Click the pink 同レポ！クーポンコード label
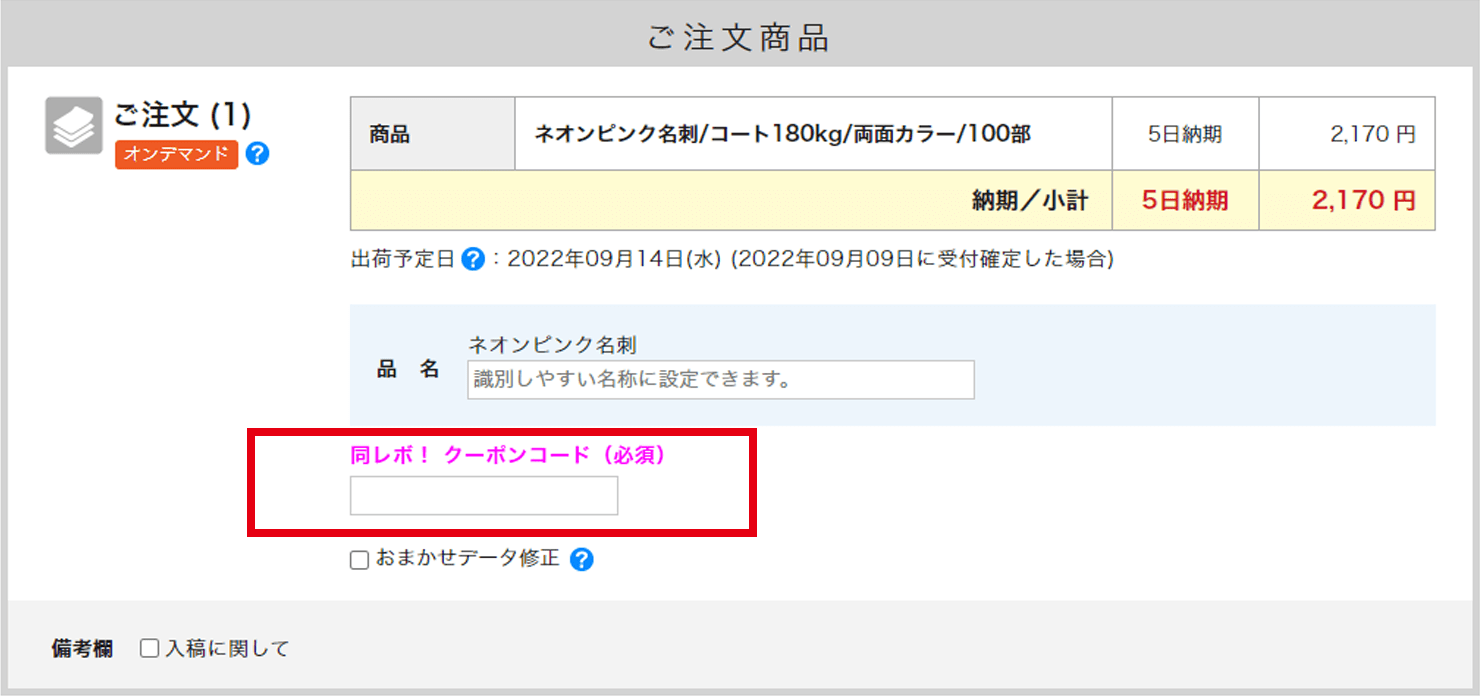This screenshot has width=1480, height=698. click(508, 455)
